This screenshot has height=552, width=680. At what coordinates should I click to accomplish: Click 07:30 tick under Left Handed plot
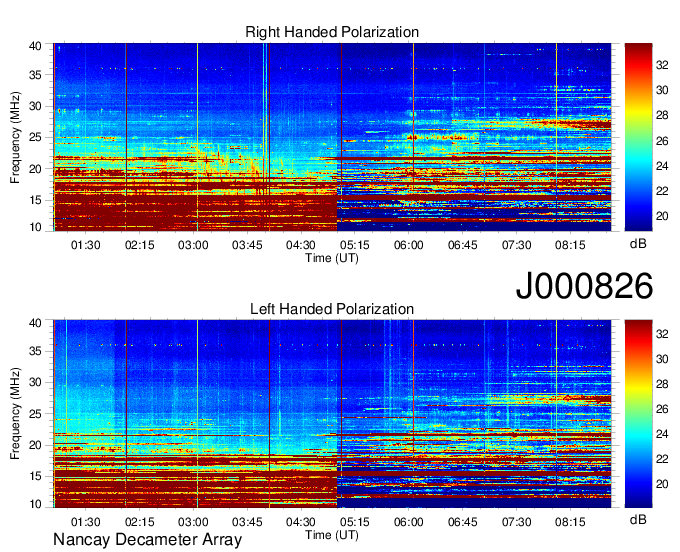click(x=516, y=522)
